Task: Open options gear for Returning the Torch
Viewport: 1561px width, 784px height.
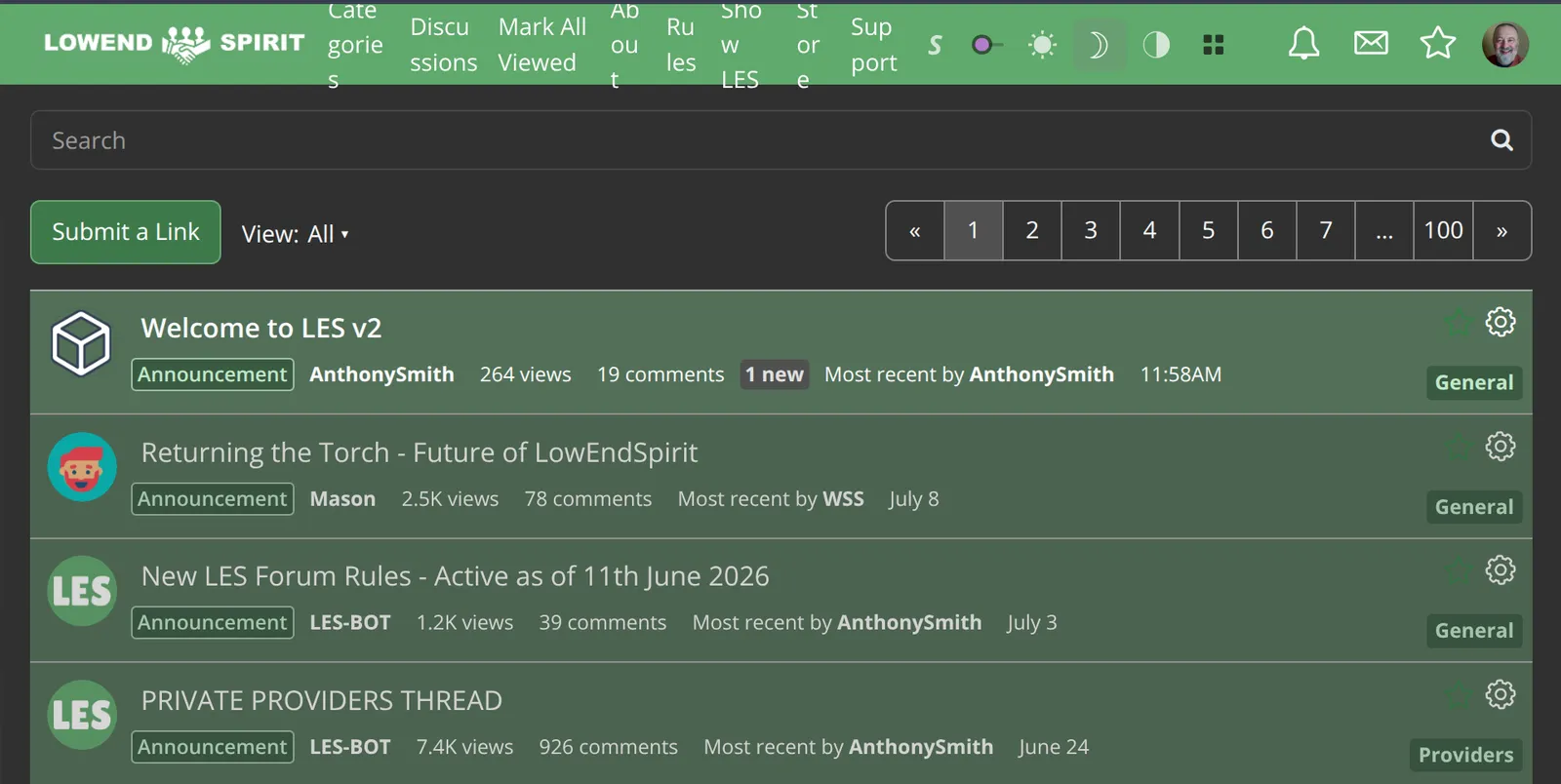Action: [1501, 447]
